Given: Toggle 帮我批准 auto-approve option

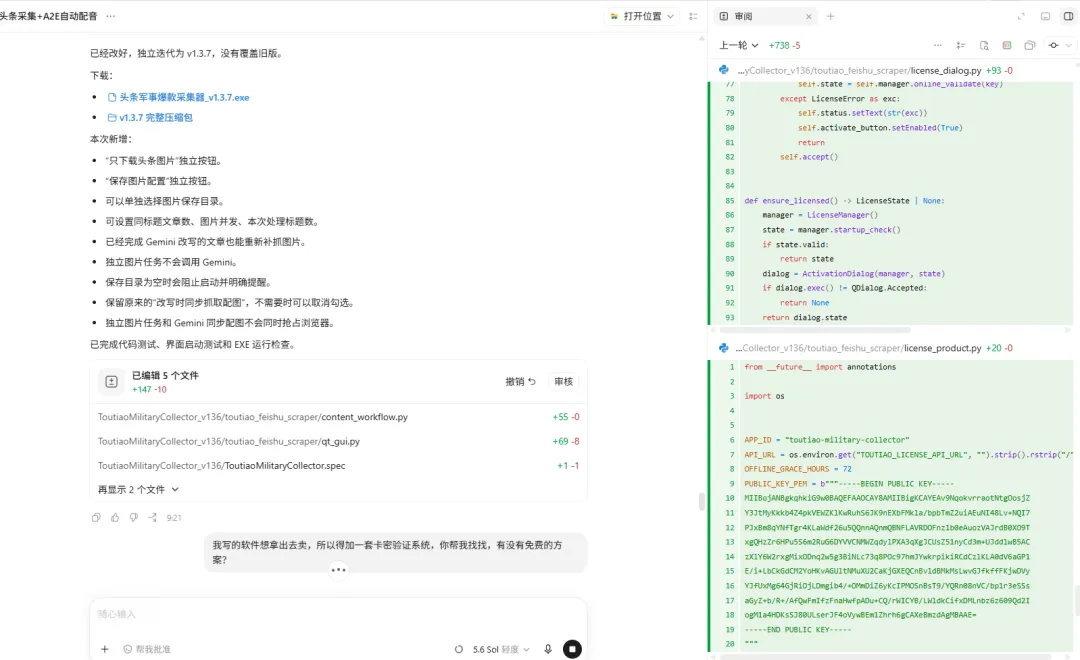Looking at the screenshot, I should click(147, 649).
